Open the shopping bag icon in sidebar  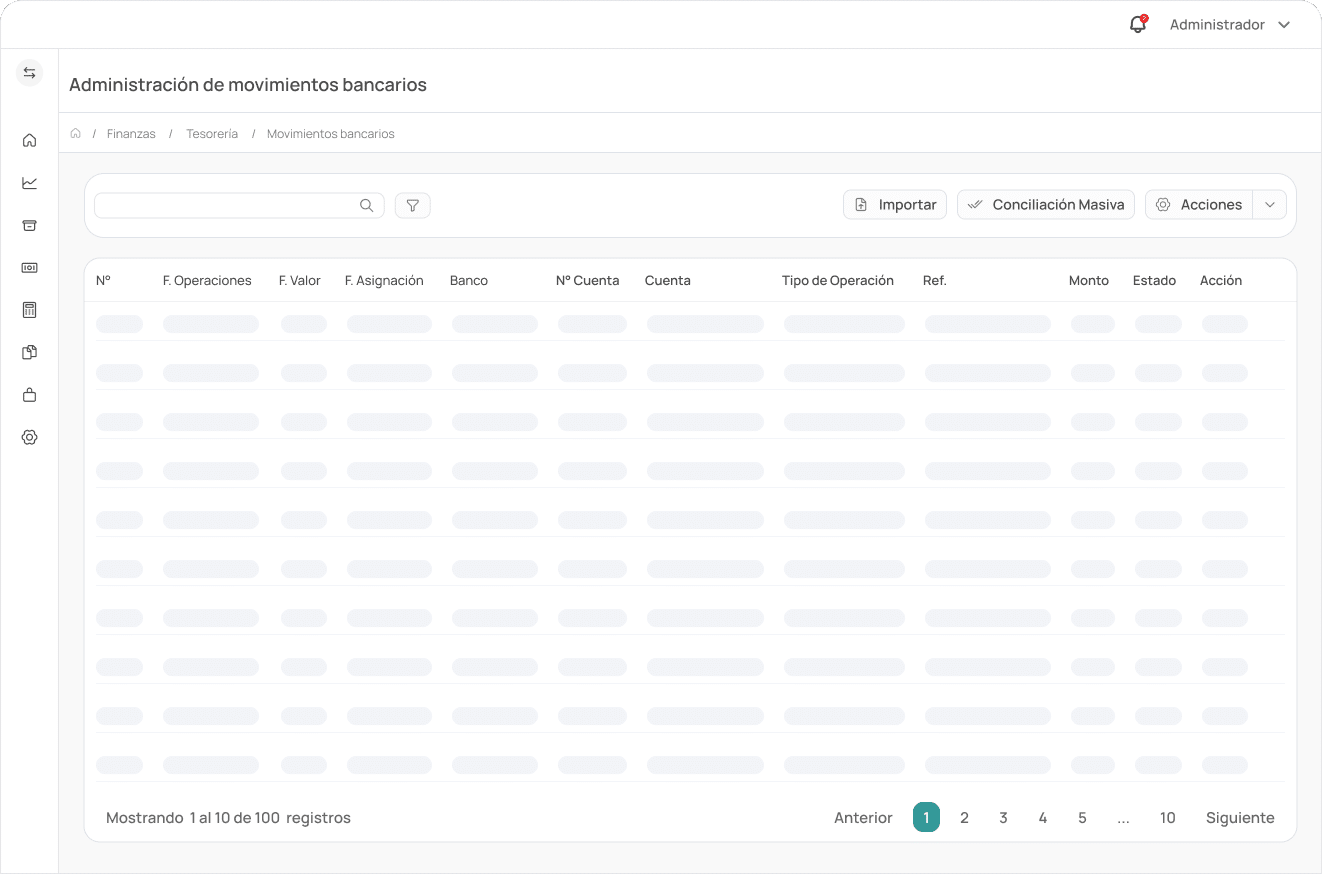tap(29, 395)
